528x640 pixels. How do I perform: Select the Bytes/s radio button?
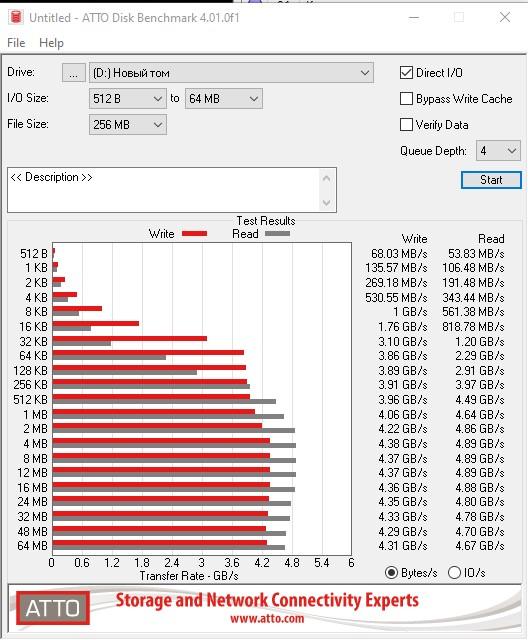pyautogui.click(x=391, y=573)
